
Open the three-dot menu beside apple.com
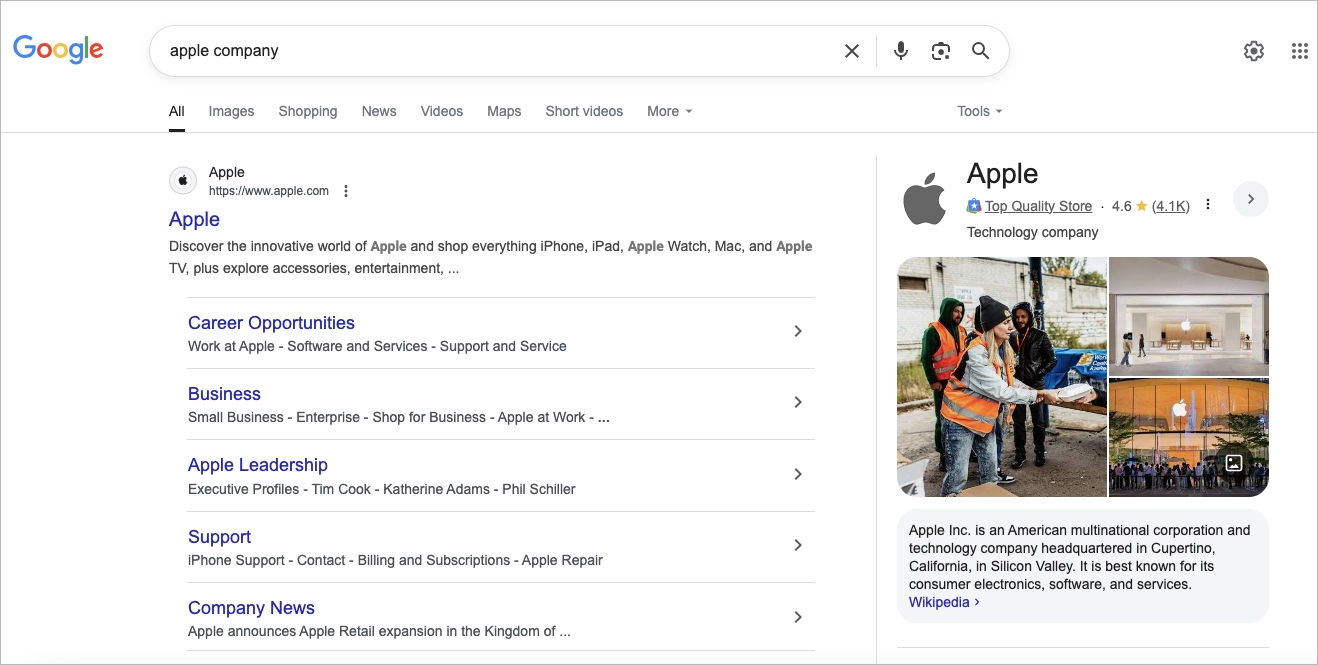click(x=345, y=190)
